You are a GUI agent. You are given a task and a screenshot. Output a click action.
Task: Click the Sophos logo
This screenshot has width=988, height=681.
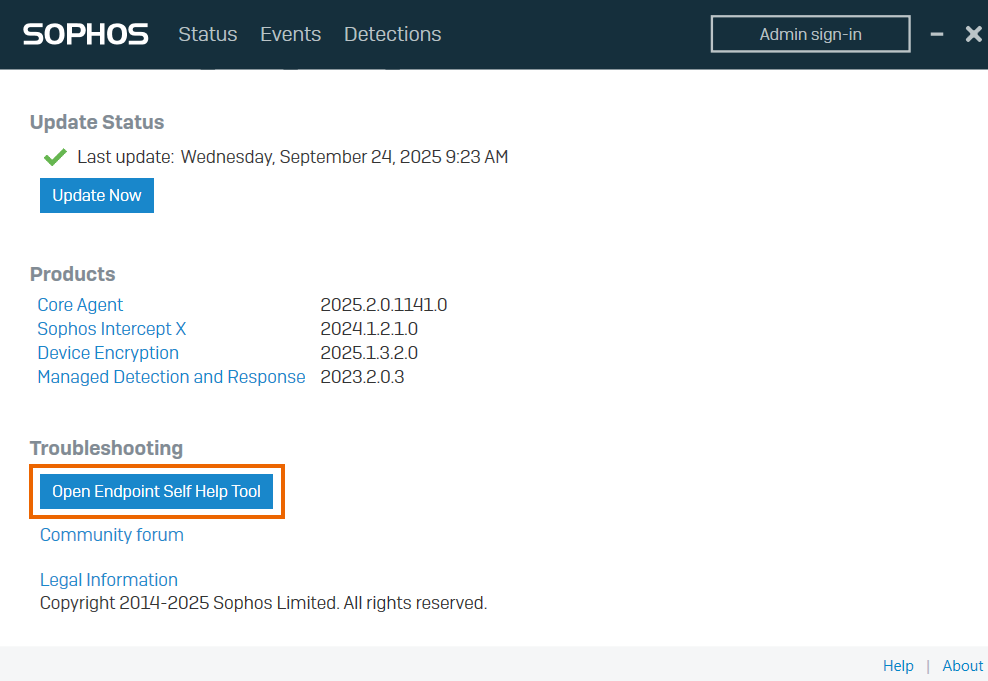[85, 34]
